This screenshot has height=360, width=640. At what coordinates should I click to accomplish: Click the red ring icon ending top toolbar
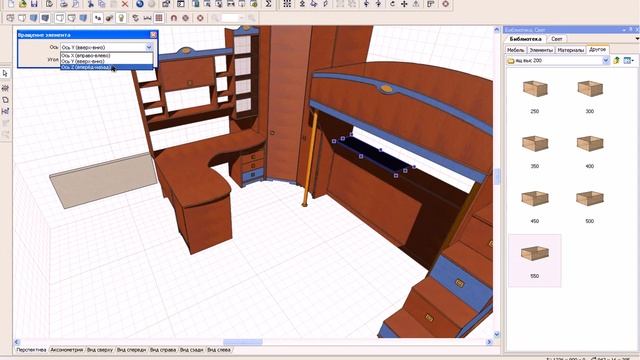point(445,4)
